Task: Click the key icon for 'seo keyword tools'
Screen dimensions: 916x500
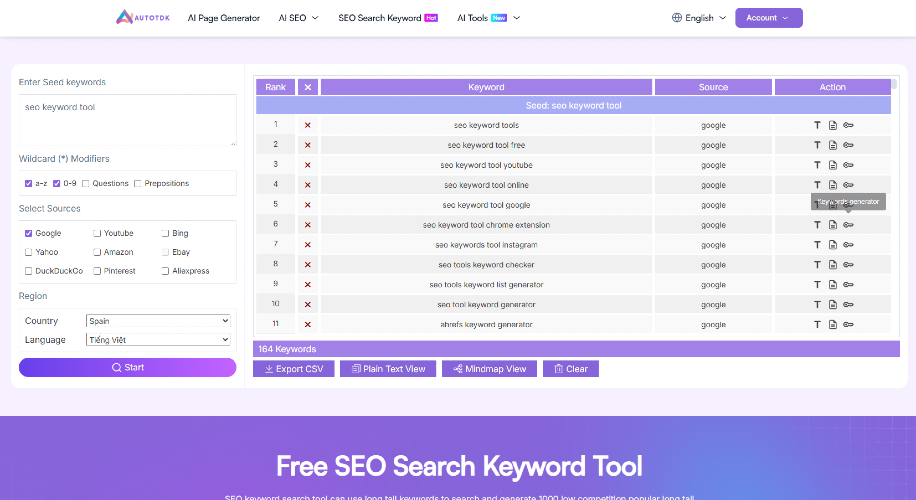Action: (x=848, y=125)
